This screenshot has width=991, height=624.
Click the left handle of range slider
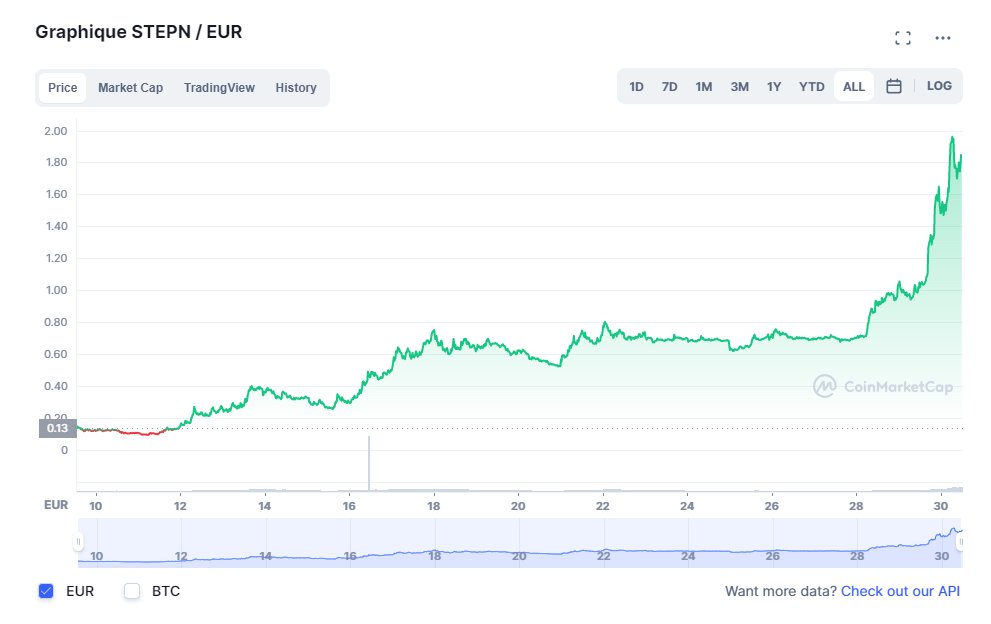(x=78, y=542)
